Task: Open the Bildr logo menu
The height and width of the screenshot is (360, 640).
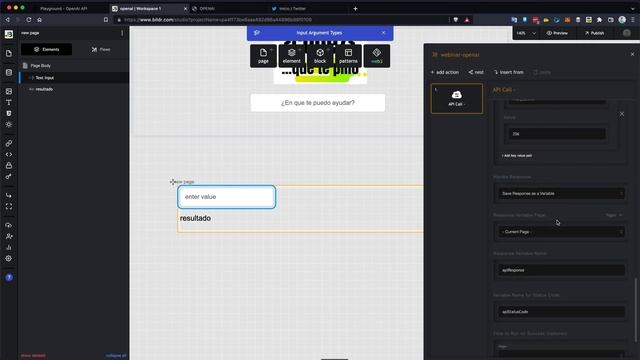Action: (x=9, y=34)
